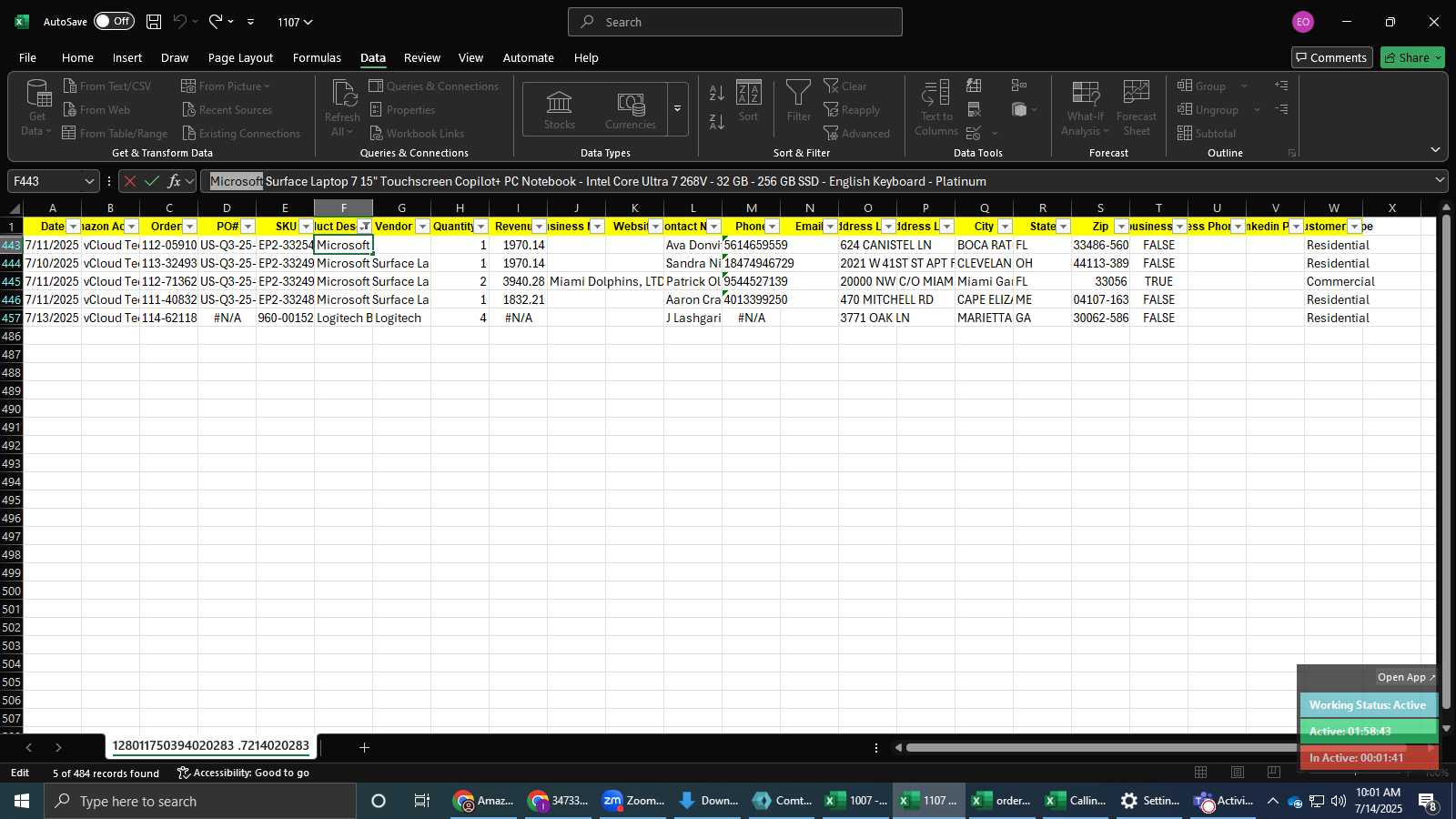Open Text to Columns wizard
Image resolution: width=1456 pixels, height=819 pixels.
pyautogui.click(x=936, y=108)
